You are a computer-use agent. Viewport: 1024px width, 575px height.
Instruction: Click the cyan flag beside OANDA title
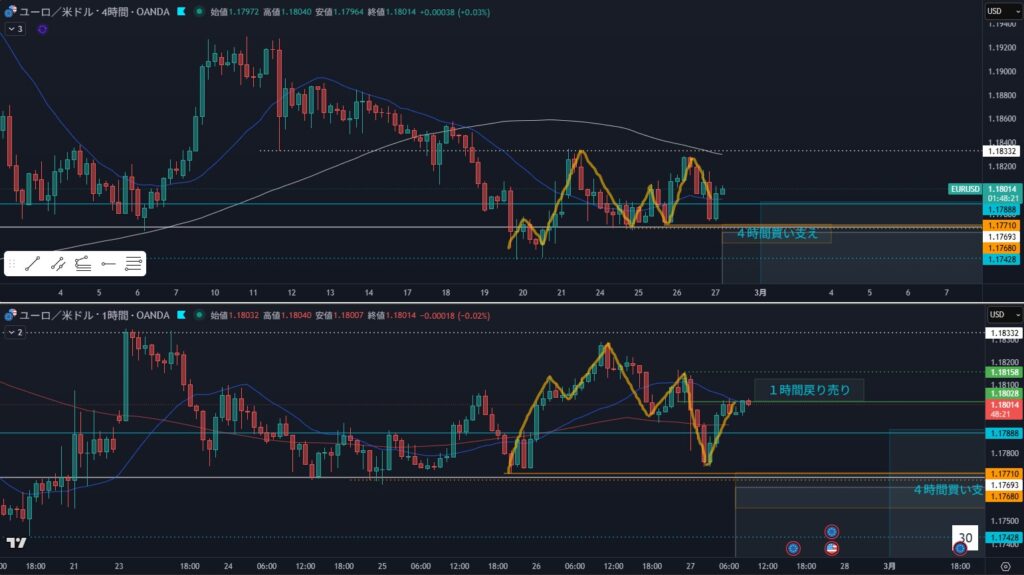[180, 12]
